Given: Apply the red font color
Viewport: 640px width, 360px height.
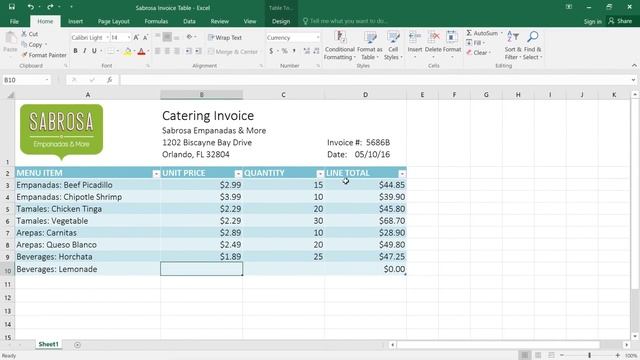Looking at the screenshot, I should tap(141, 51).
